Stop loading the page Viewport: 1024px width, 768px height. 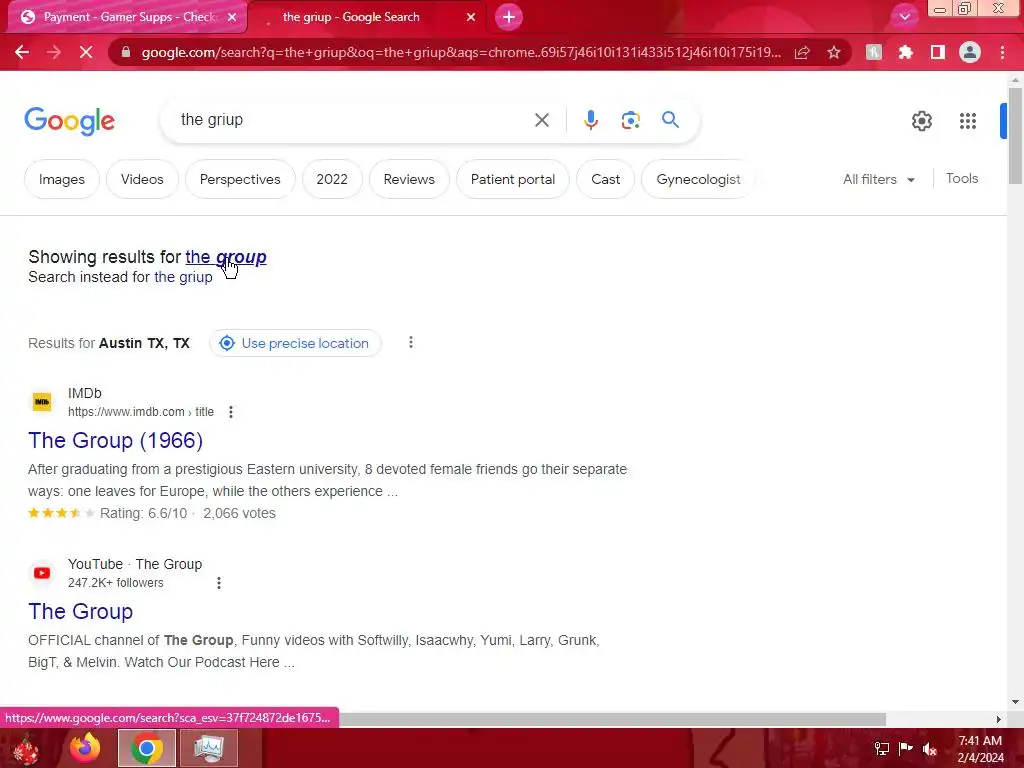[86, 52]
